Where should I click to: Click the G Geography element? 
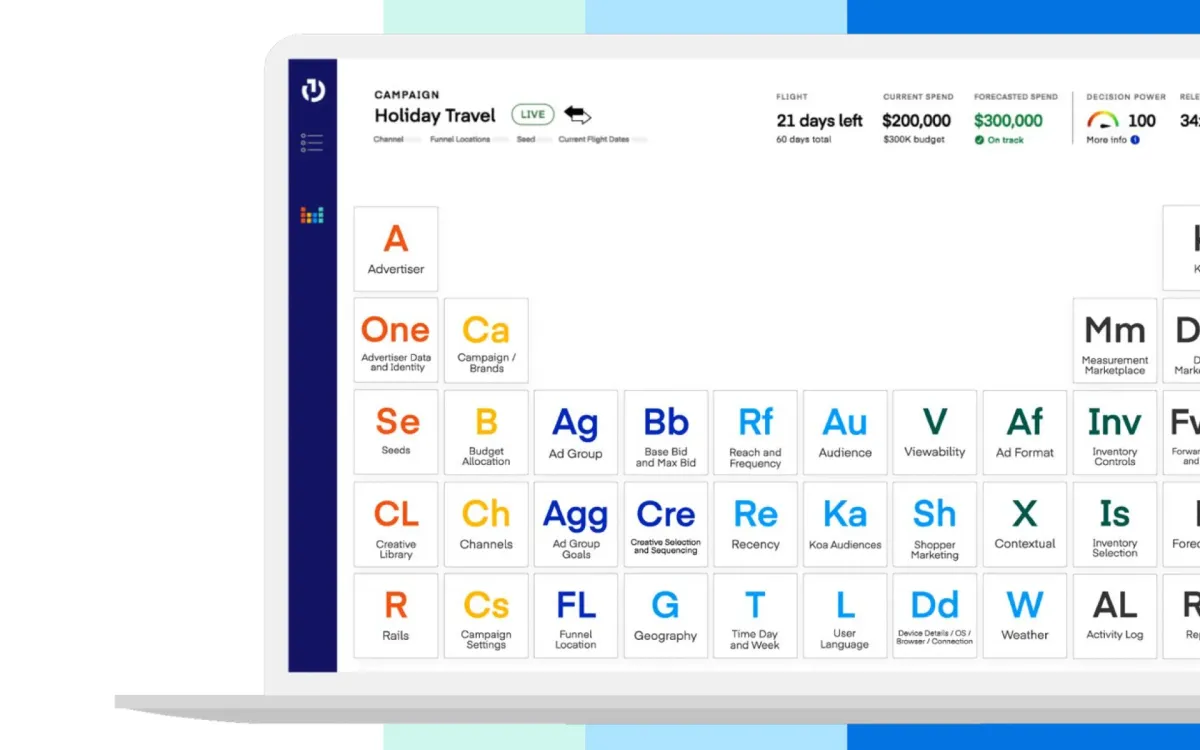tap(665, 615)
